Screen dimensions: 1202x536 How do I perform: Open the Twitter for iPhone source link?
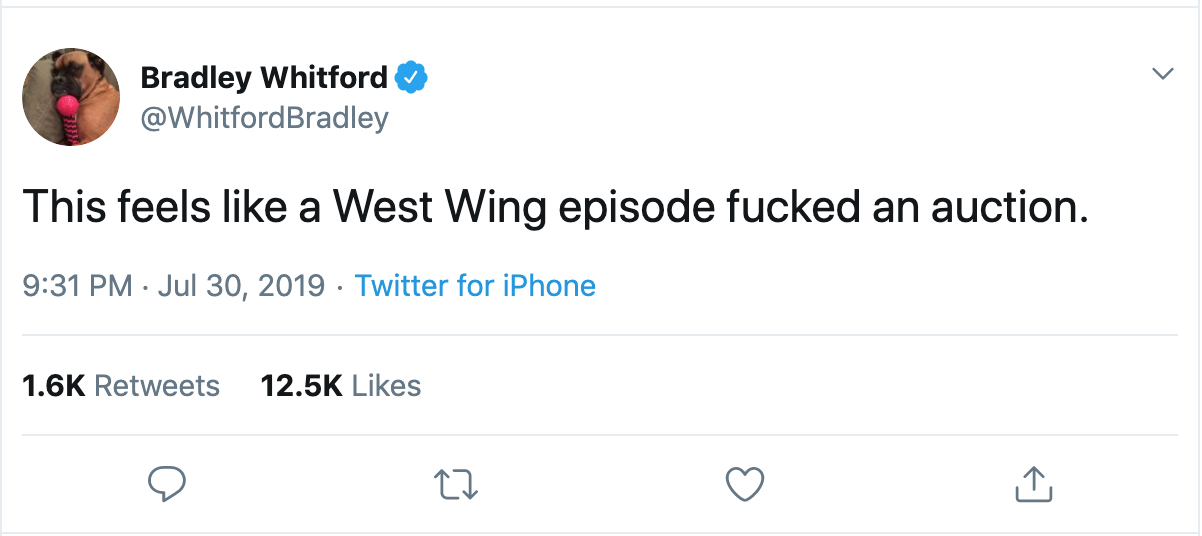(x=475, y=286)
